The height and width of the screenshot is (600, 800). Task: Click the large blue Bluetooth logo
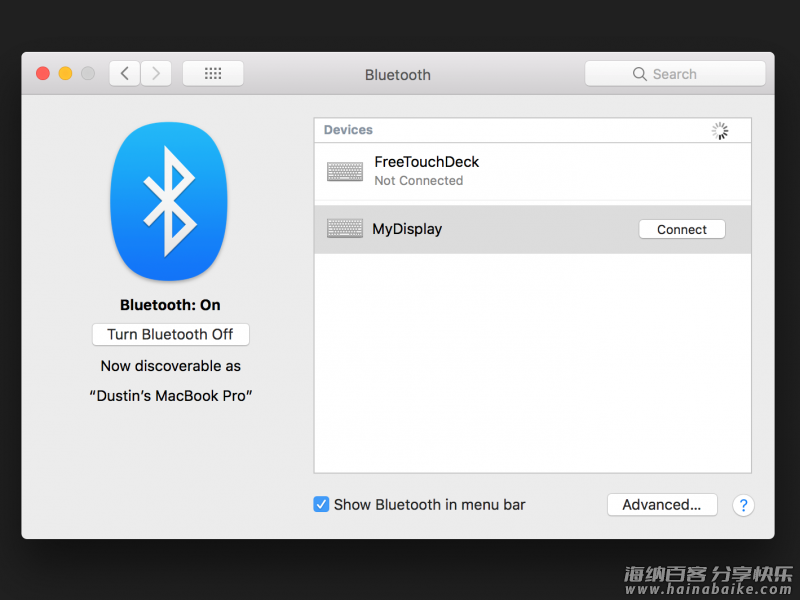pyautogui.click(x=169, y=201)
